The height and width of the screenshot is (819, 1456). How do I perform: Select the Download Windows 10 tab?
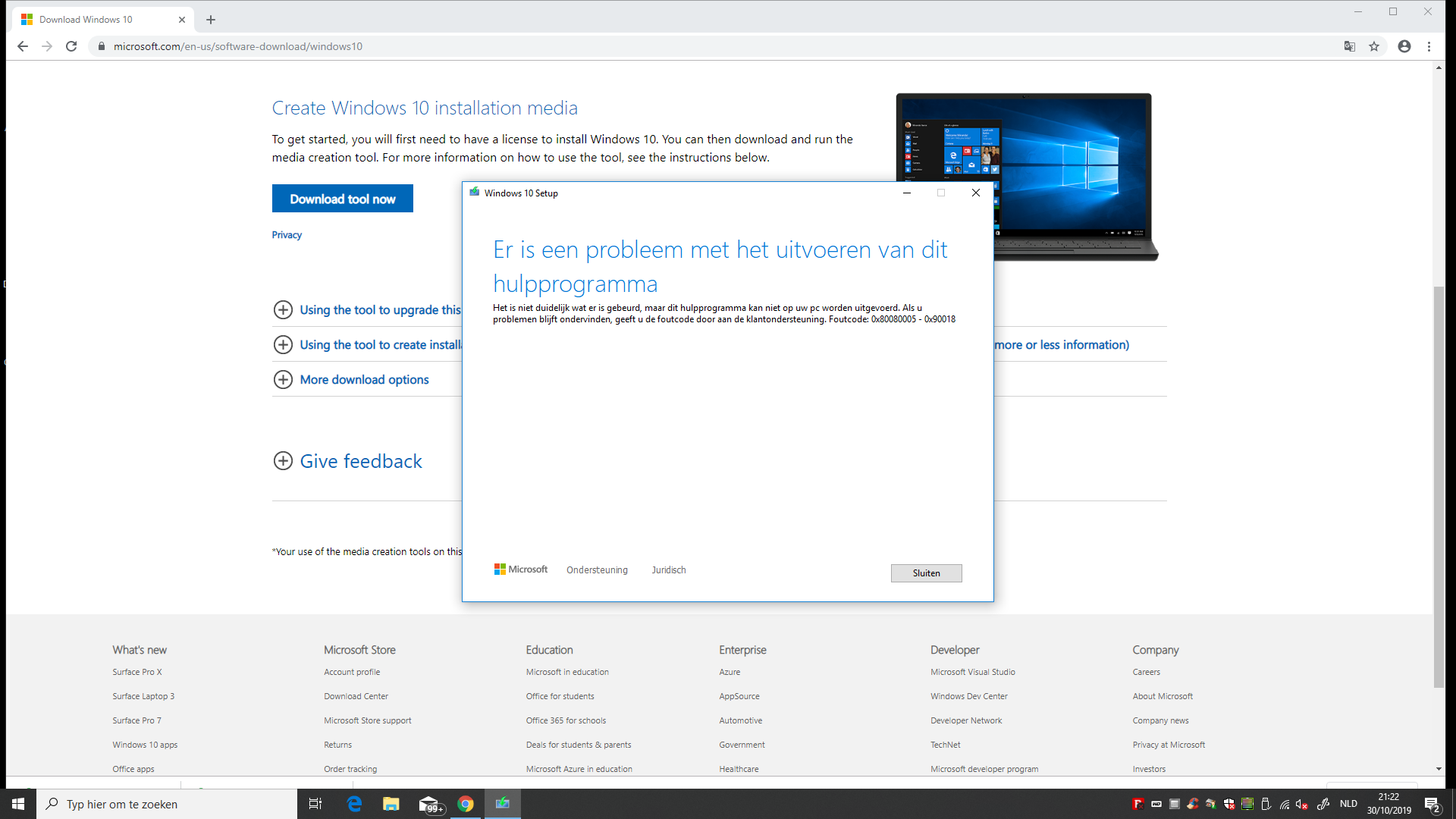coord(95,20)
